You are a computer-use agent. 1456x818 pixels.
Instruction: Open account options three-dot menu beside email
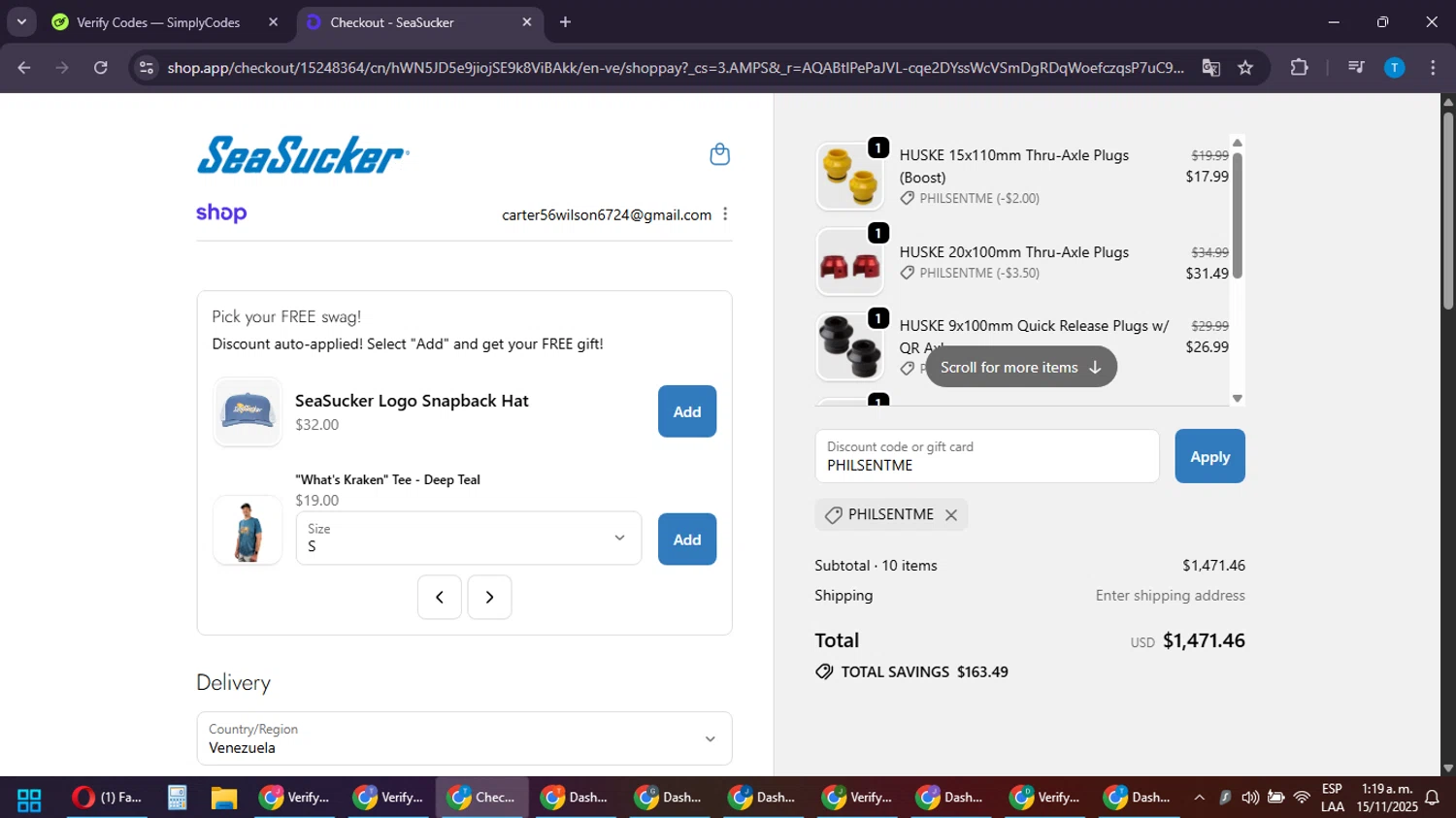[725, 214]
